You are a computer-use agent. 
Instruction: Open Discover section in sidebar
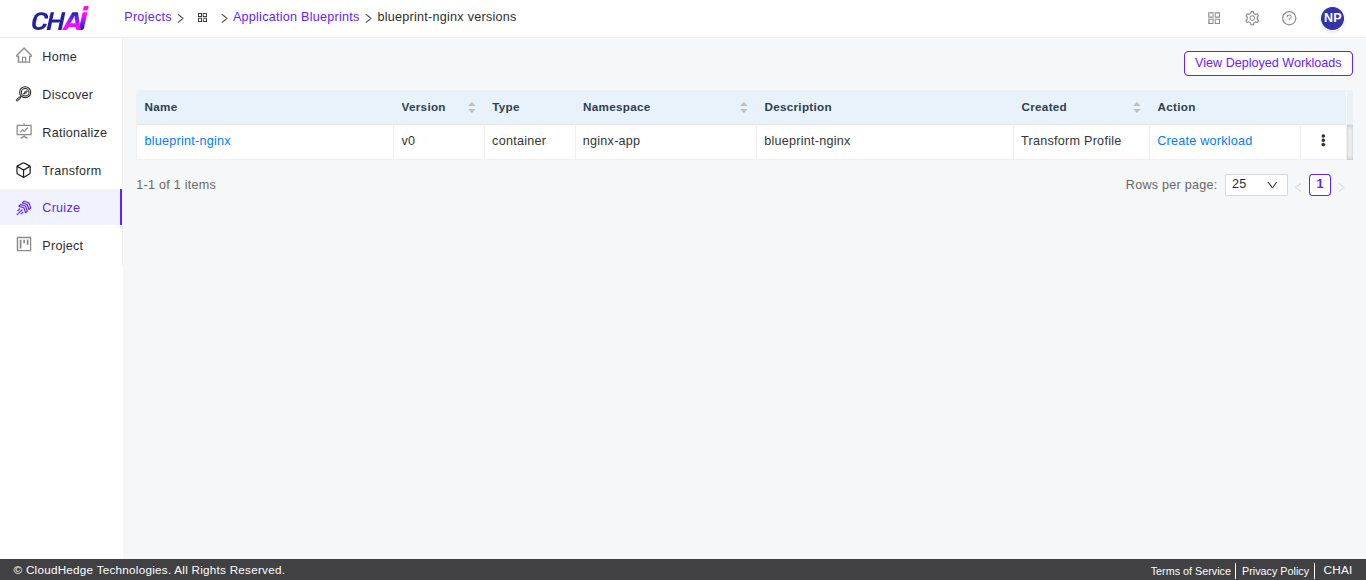[67, 95]
